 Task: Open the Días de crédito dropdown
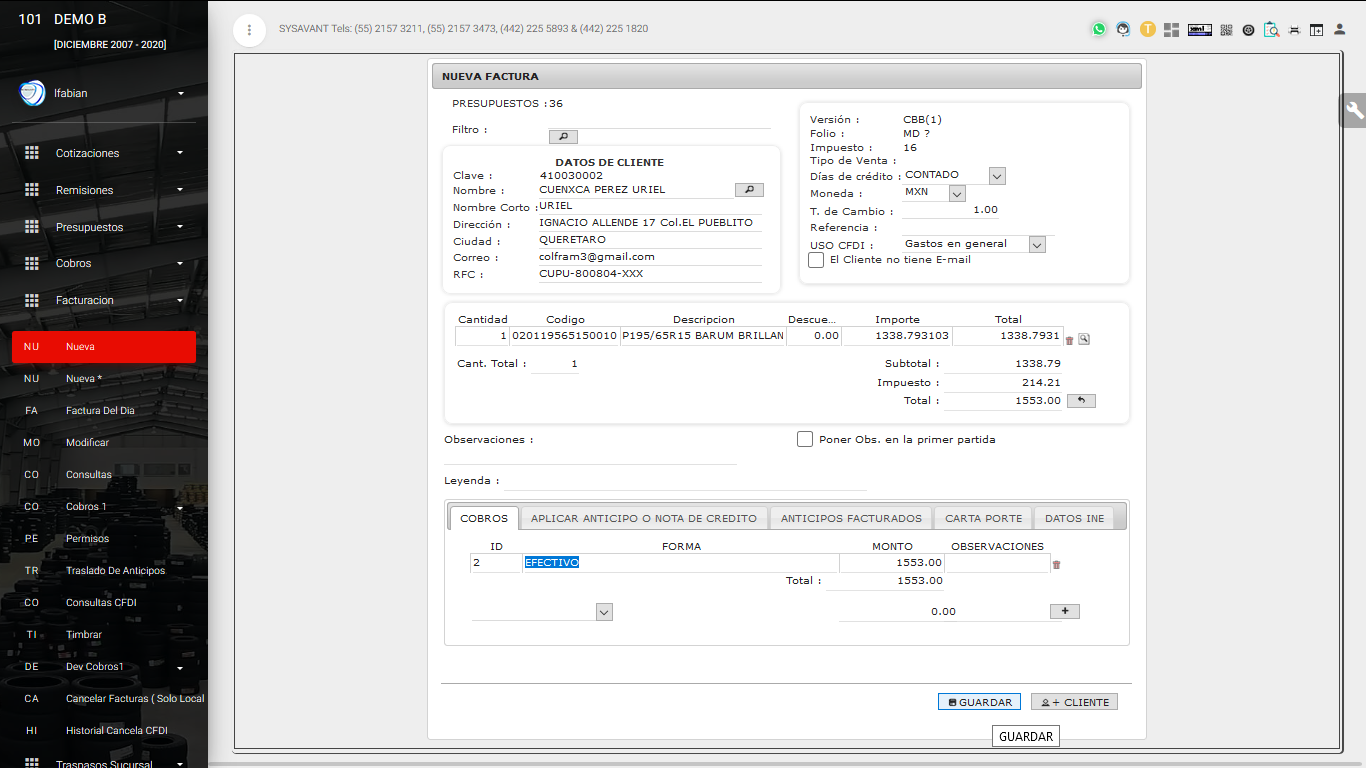coord(997,175)
